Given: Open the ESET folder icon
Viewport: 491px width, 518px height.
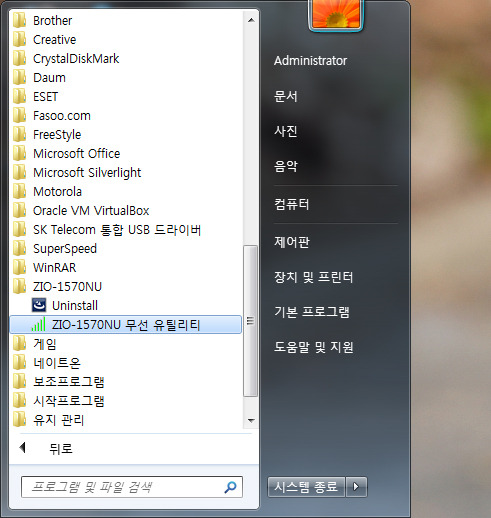Looking at the screenshot, I should pos(19,96).
